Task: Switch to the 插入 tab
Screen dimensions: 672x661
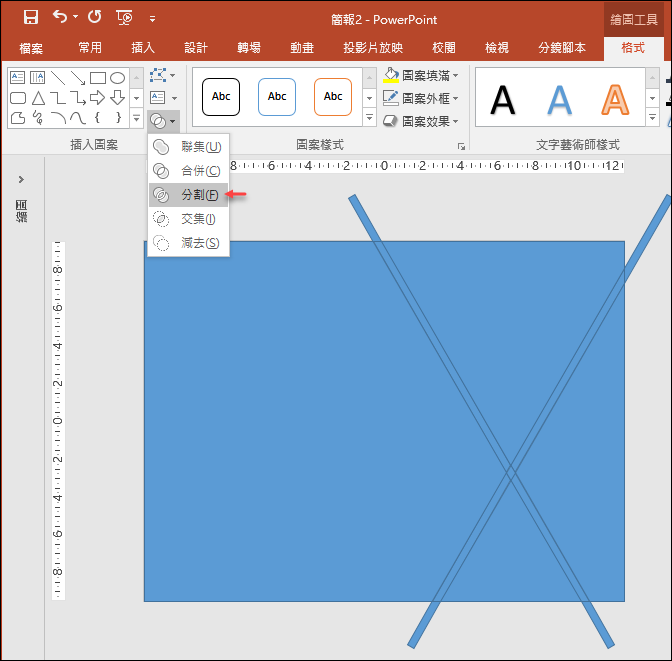Action: click(143, 48)
